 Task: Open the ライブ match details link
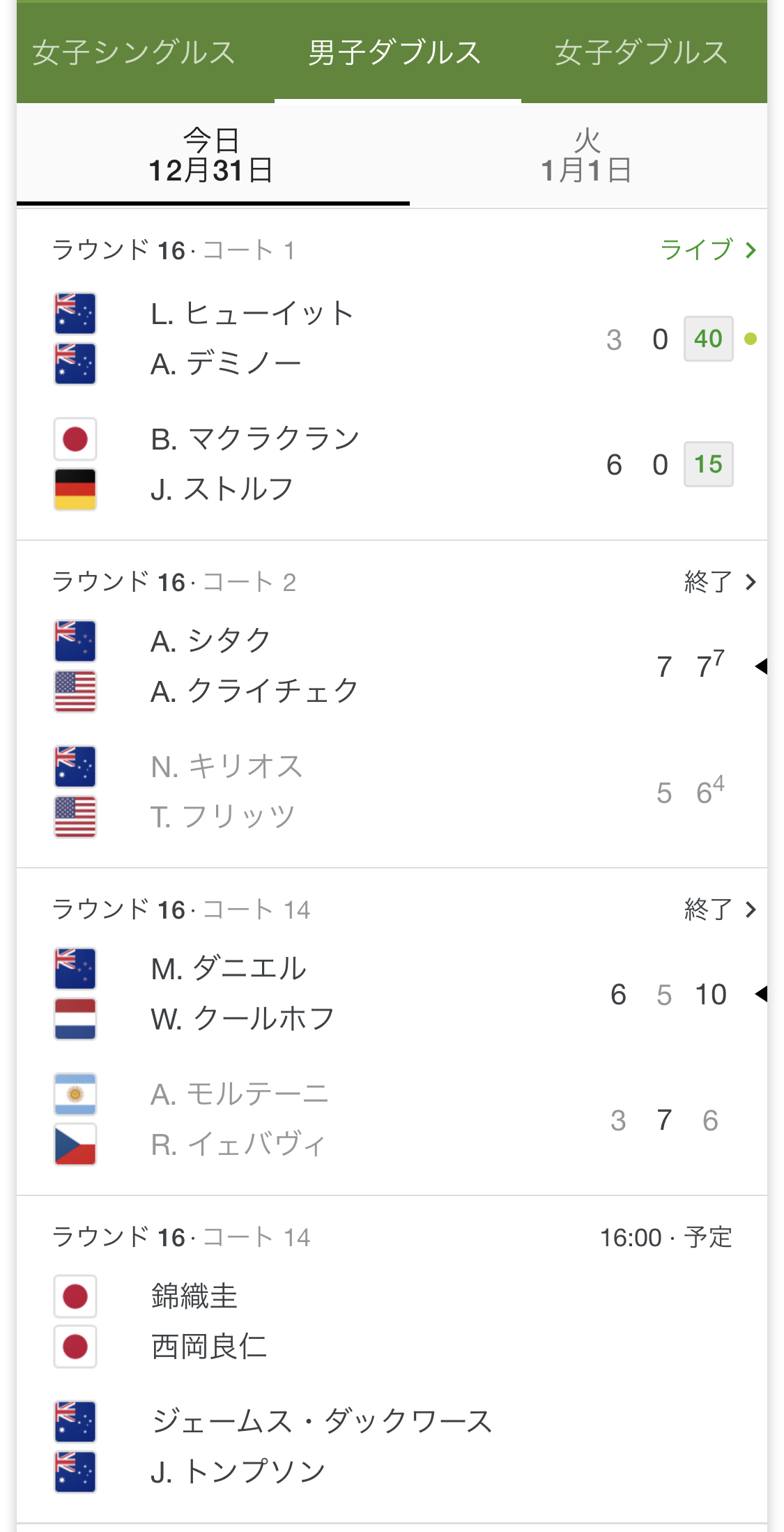(x=708, y=250)
